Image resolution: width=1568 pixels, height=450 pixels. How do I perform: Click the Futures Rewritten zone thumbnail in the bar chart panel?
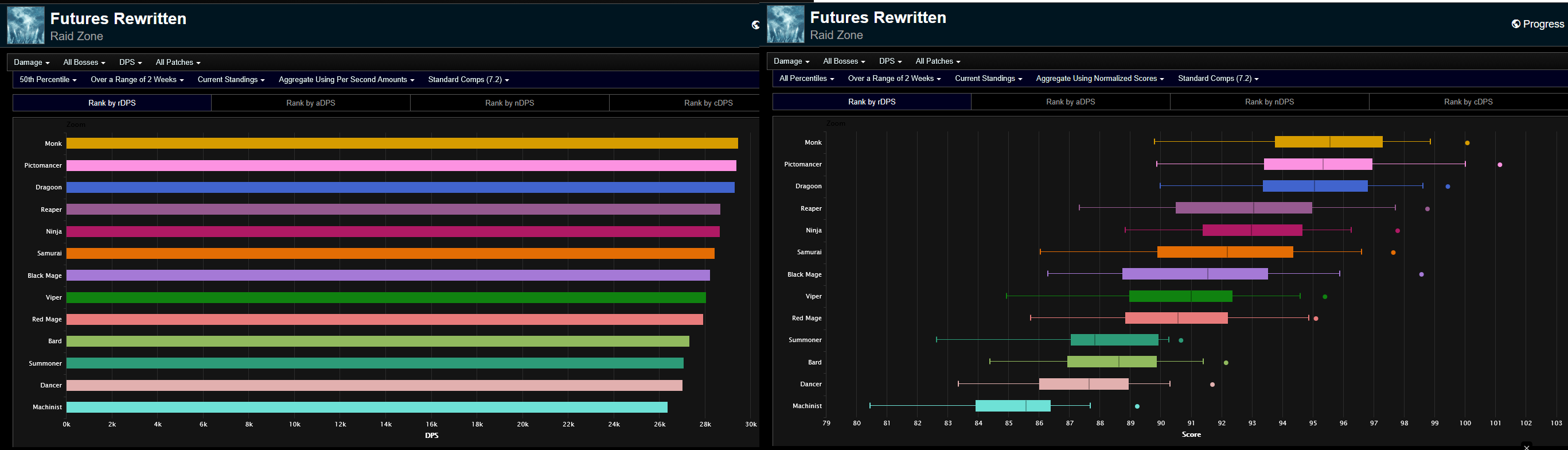tap(26, 25)
